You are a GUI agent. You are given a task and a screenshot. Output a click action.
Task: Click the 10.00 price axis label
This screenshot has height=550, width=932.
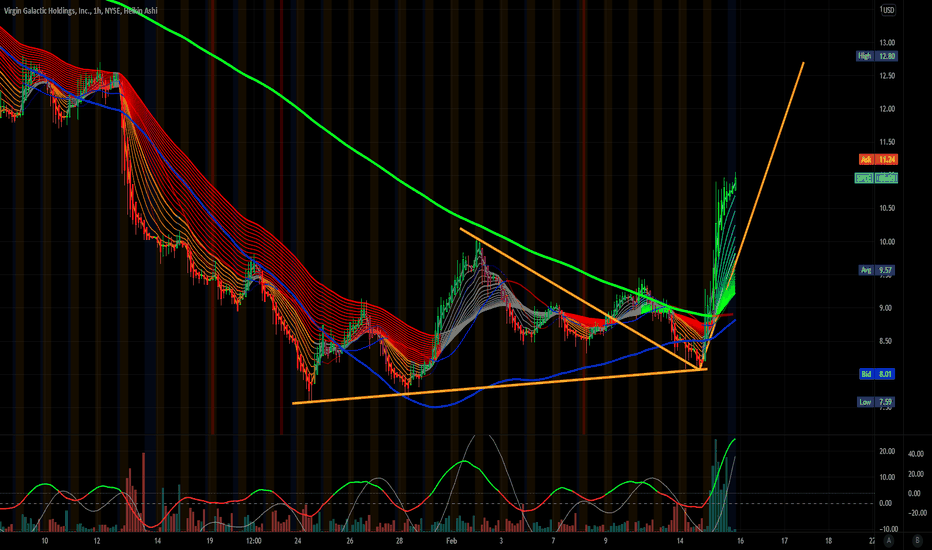(887, 242)
